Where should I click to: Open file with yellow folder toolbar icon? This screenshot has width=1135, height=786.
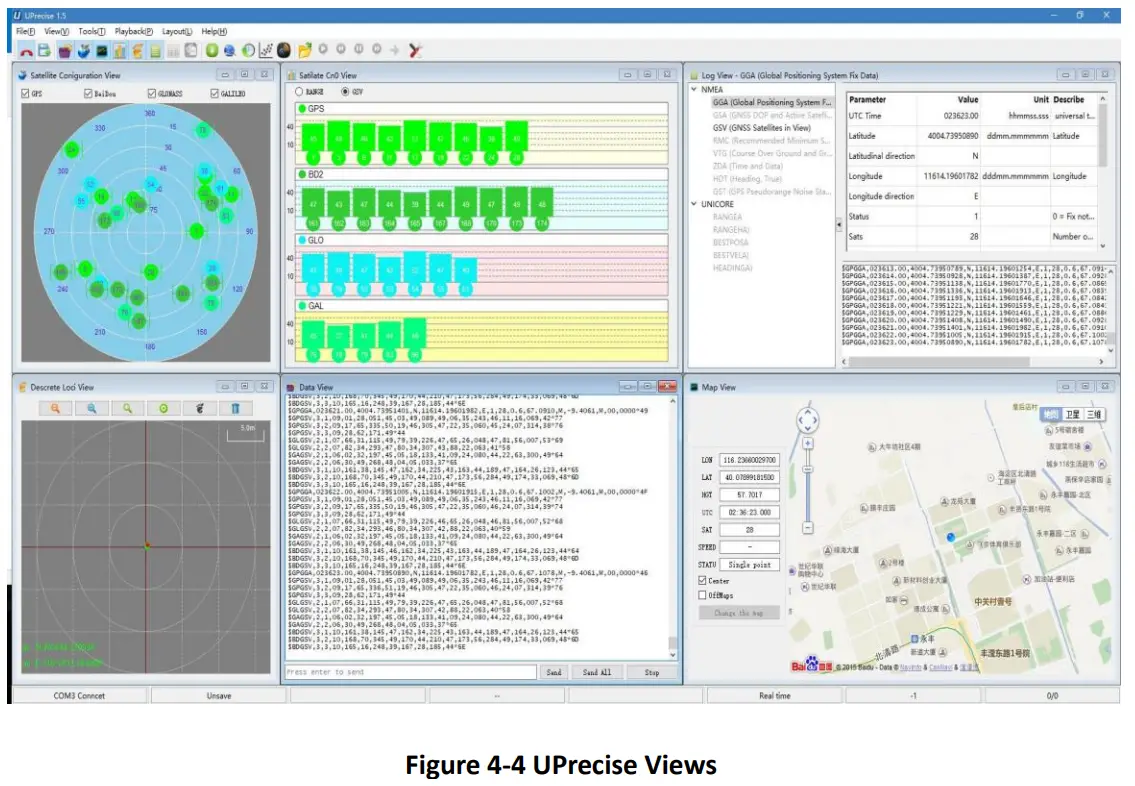tap(305, 50)
